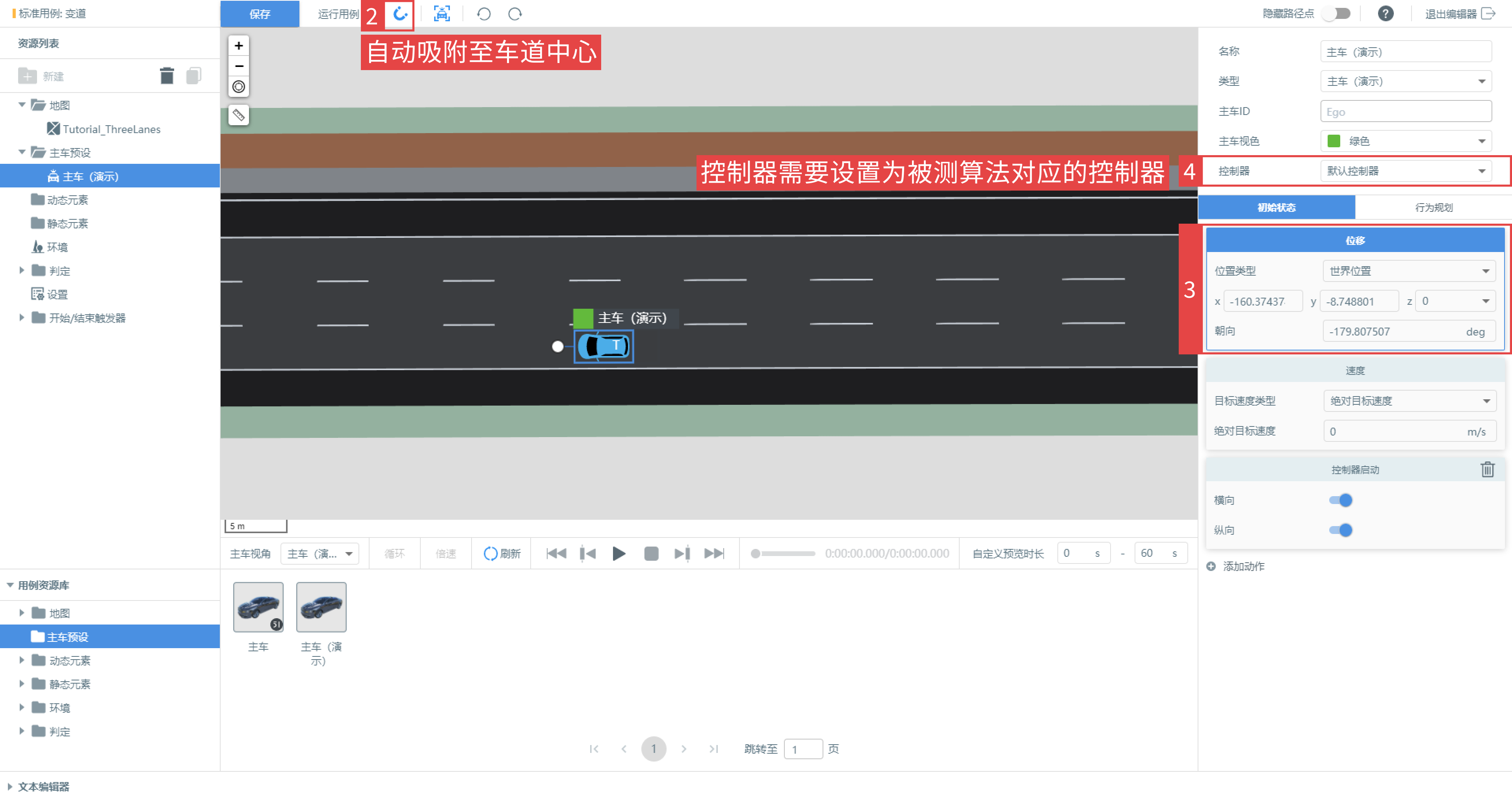Click 添加动作 to add an action
The height and width of the screenshot is (797, 1512).
(1235, 566)
